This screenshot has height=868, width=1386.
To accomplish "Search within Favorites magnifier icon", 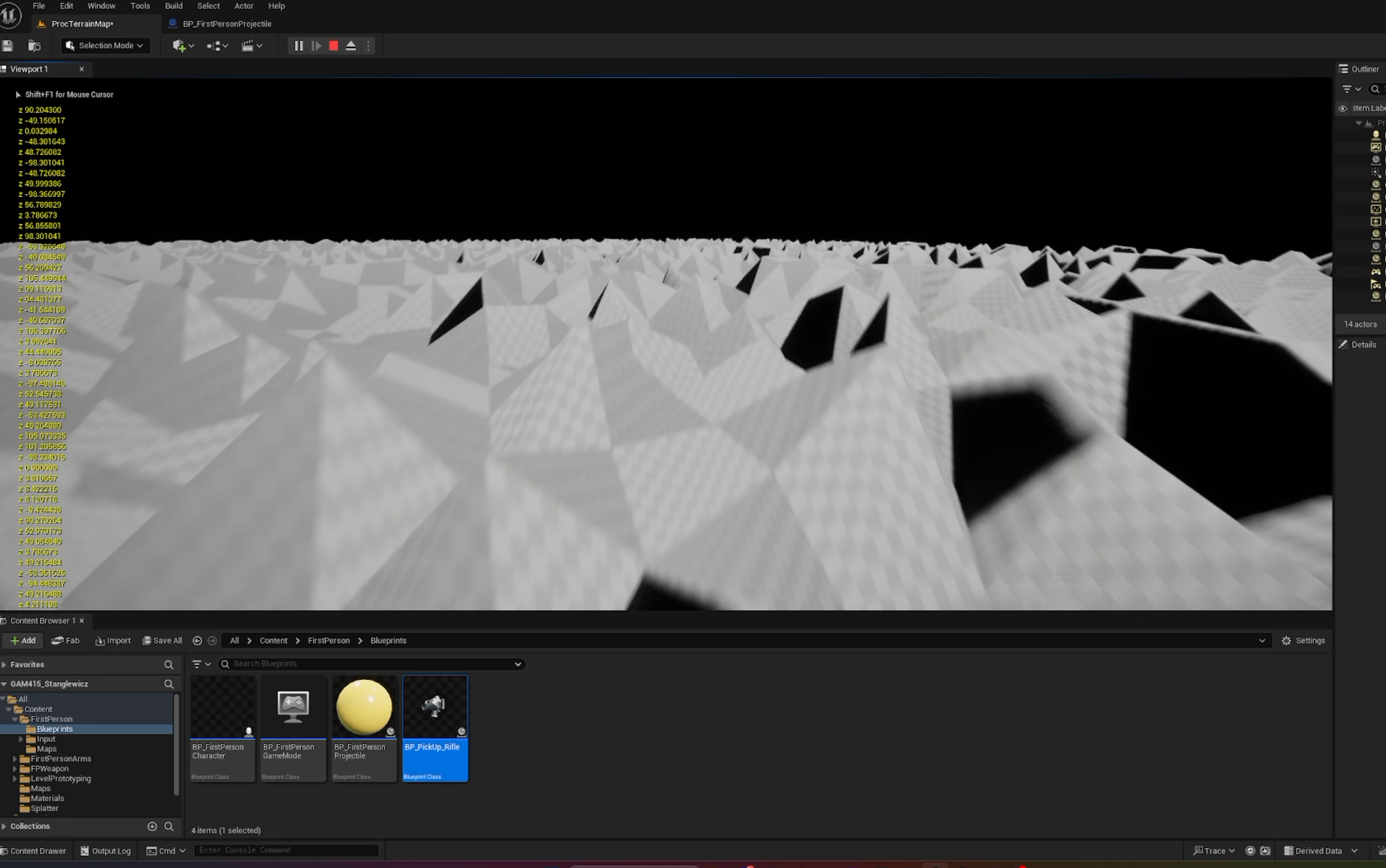I will pyautogui.click(x=168, y=664).
